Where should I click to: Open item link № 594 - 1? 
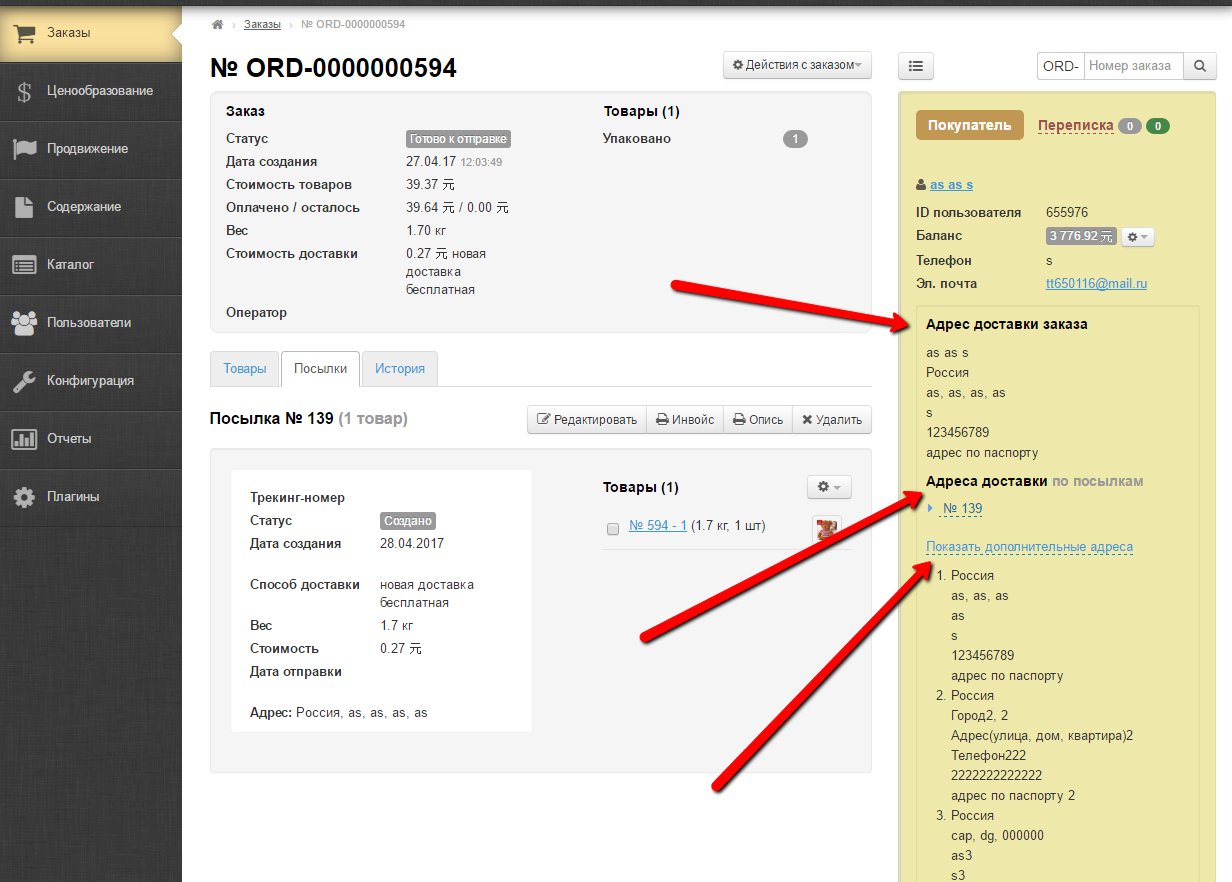point(658,526)
